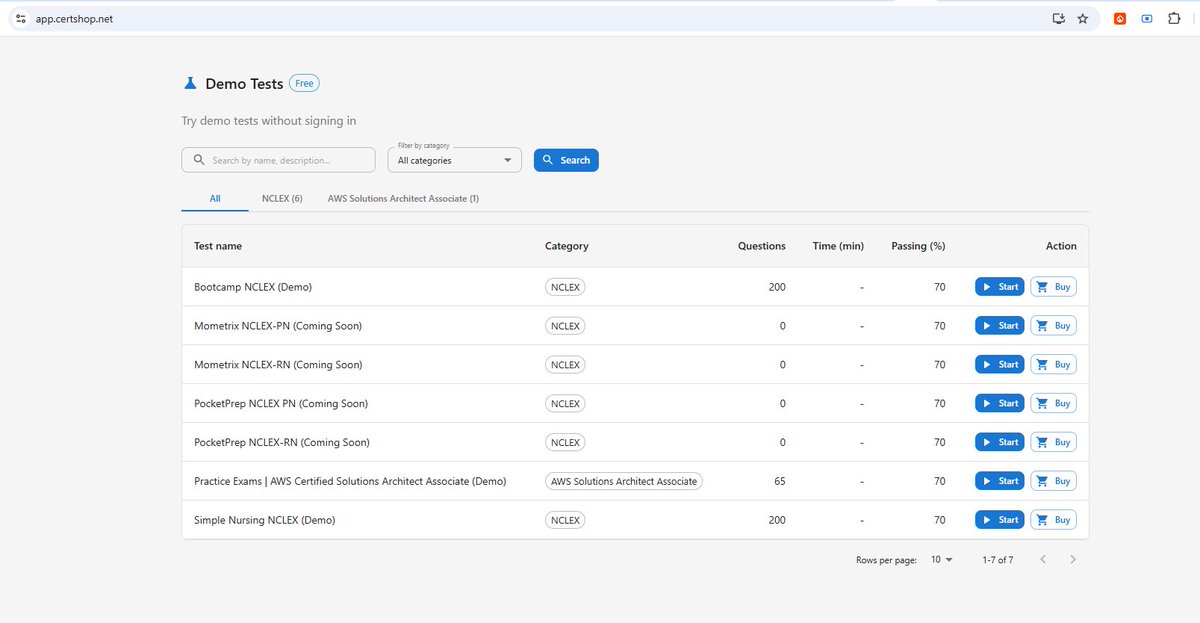Buy the AWS Solutions Architect practice exam
The width and height of the screenshot is (1200, 623).
click(1054, 481)
